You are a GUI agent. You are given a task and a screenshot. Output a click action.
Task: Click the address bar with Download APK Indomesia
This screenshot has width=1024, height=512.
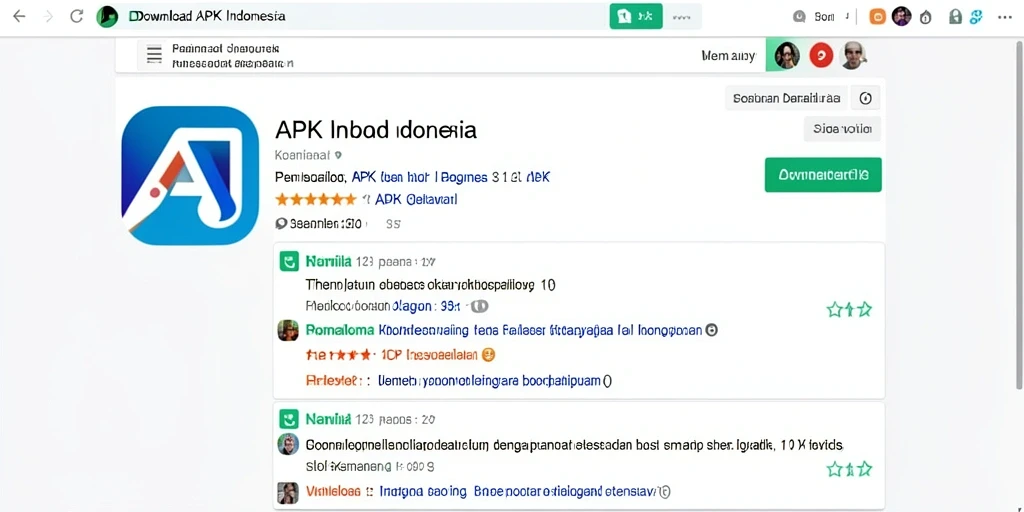coord(353,16)
